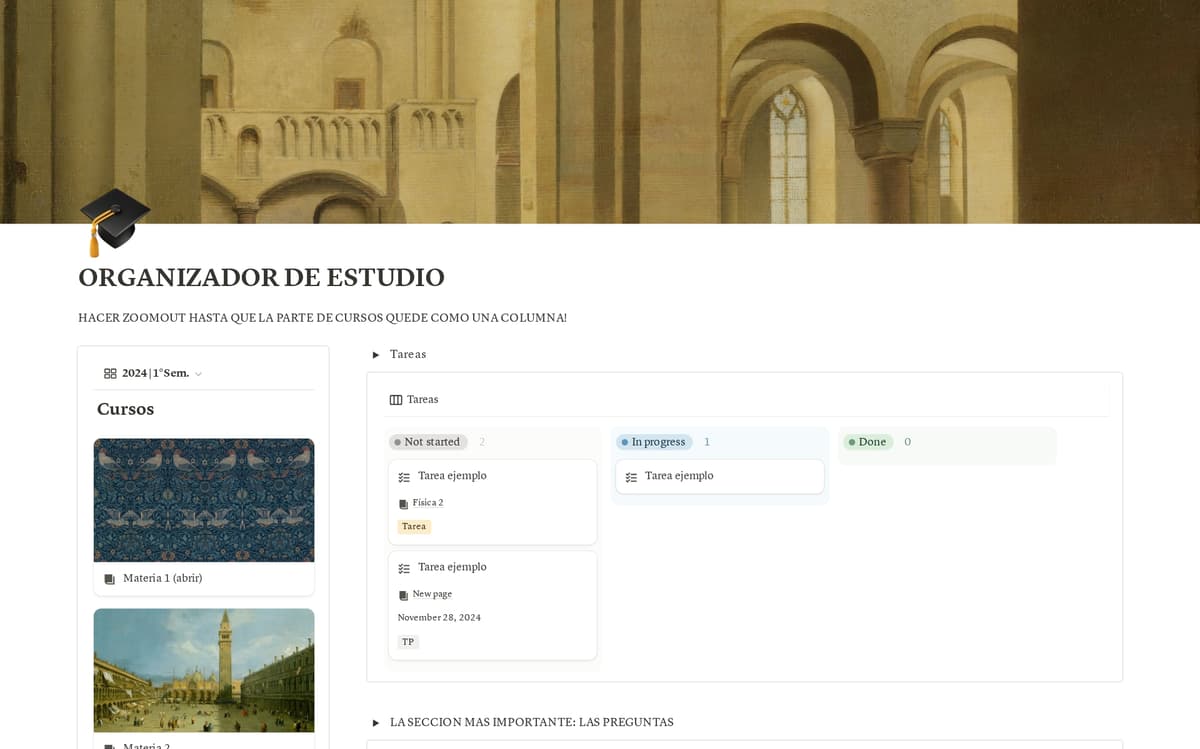Click the yellow Tarea tag

pyautogui.click(x=413, y=526)
